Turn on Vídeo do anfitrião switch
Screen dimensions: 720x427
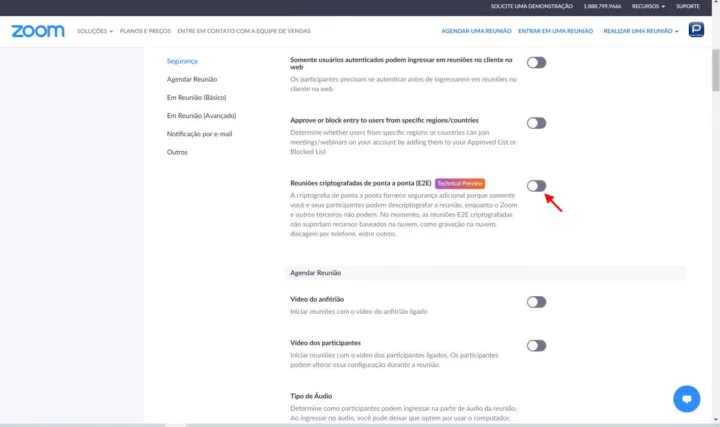pos(536,302)
